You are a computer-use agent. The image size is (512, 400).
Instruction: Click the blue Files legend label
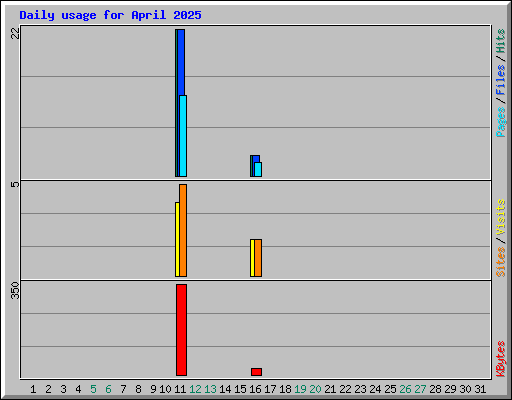tap(501, 79)
